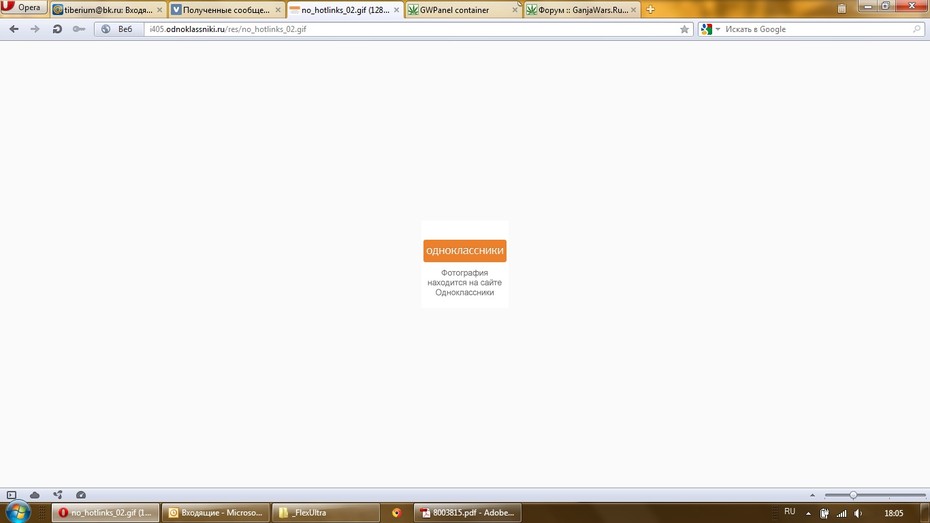Open Opera Link cloud icon
930x523 pixels.
[x=34, y=495]
